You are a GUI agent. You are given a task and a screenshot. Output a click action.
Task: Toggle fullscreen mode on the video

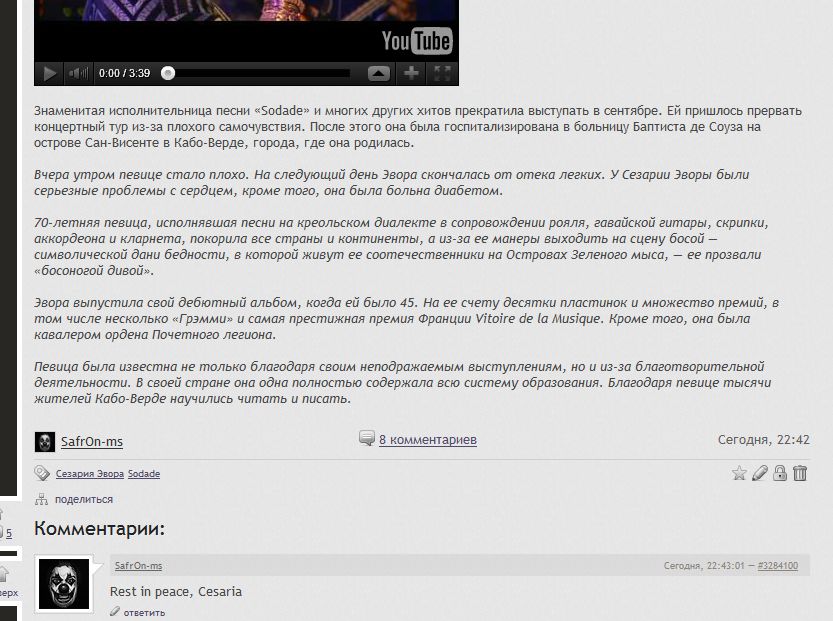pos(442,73)
